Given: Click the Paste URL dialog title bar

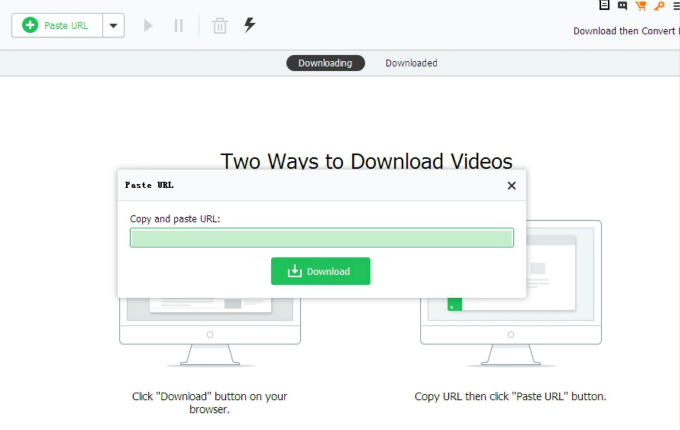Looking at the screenshot, I should coord(300,185).
